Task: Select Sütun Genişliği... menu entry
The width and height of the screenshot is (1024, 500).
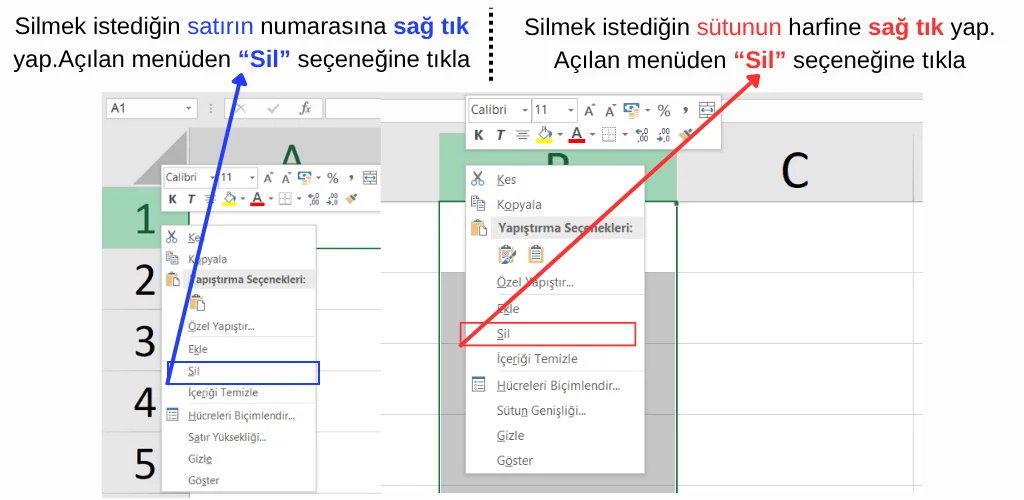Action: point(541,411)
